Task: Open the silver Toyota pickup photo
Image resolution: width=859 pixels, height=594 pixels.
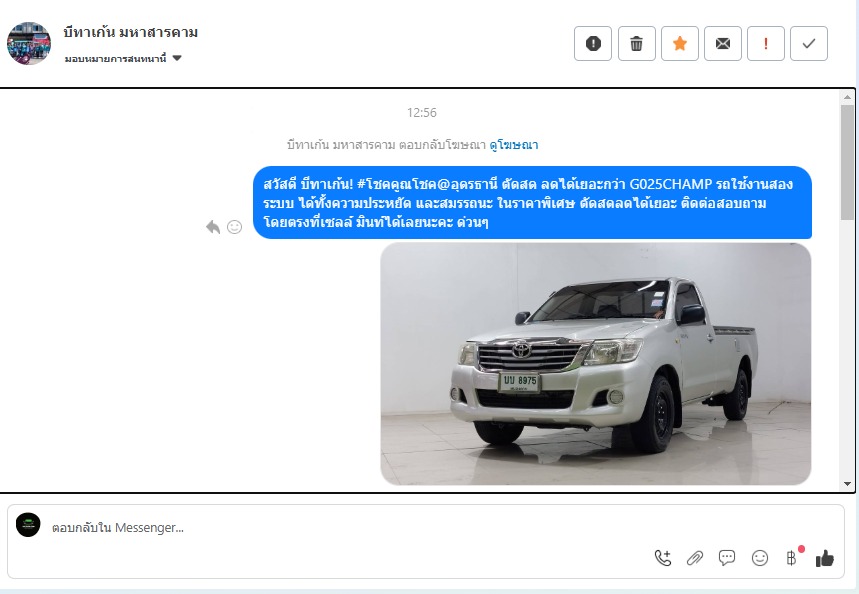Action: coord(595,364)
